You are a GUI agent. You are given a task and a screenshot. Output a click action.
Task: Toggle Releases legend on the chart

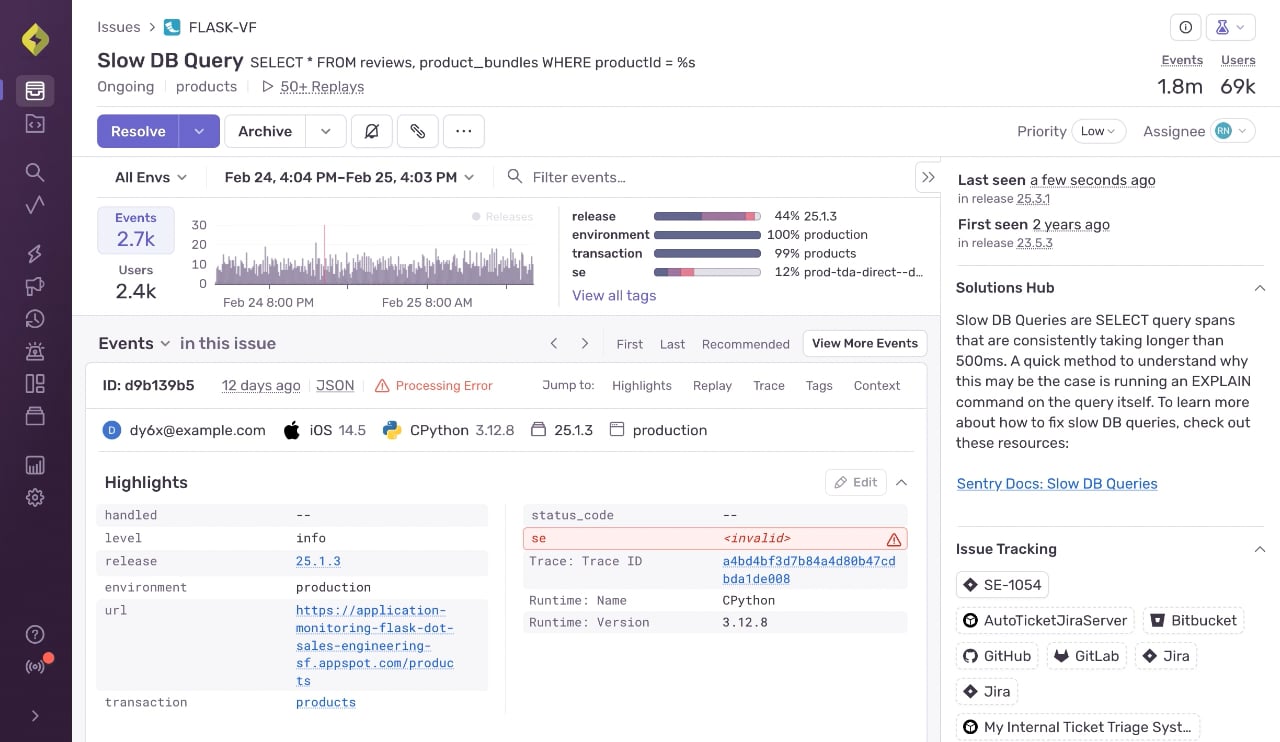pyautogui.click(x=502, y=216)
